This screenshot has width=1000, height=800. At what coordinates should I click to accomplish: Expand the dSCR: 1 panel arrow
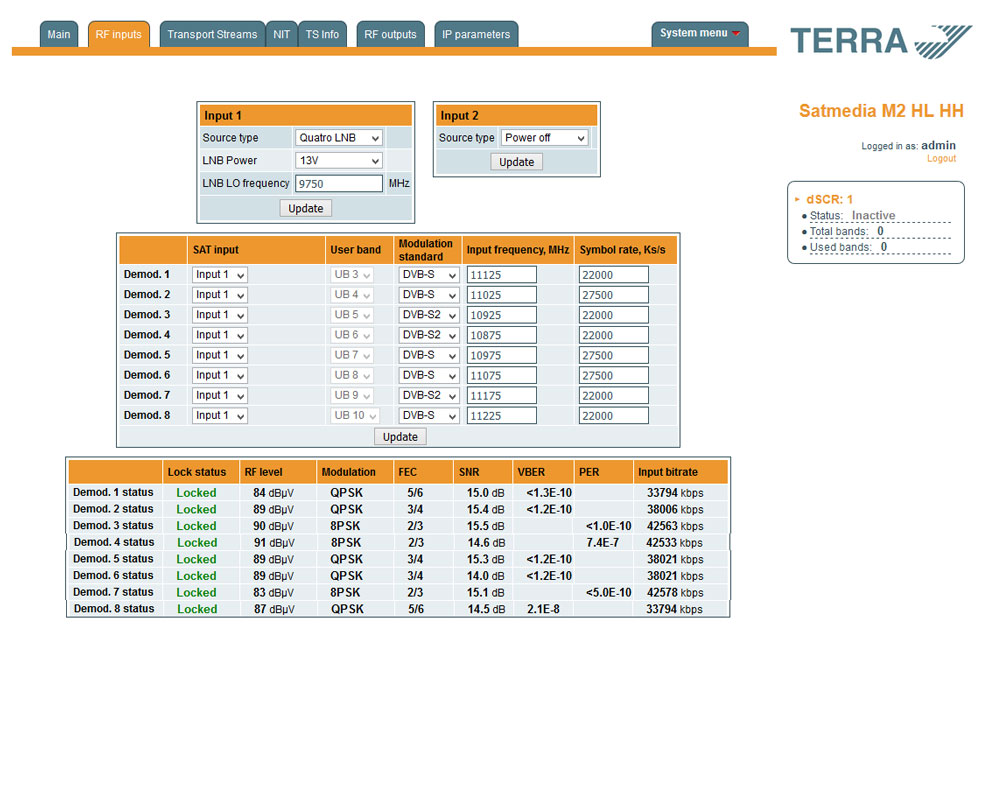tap(797, 199)
